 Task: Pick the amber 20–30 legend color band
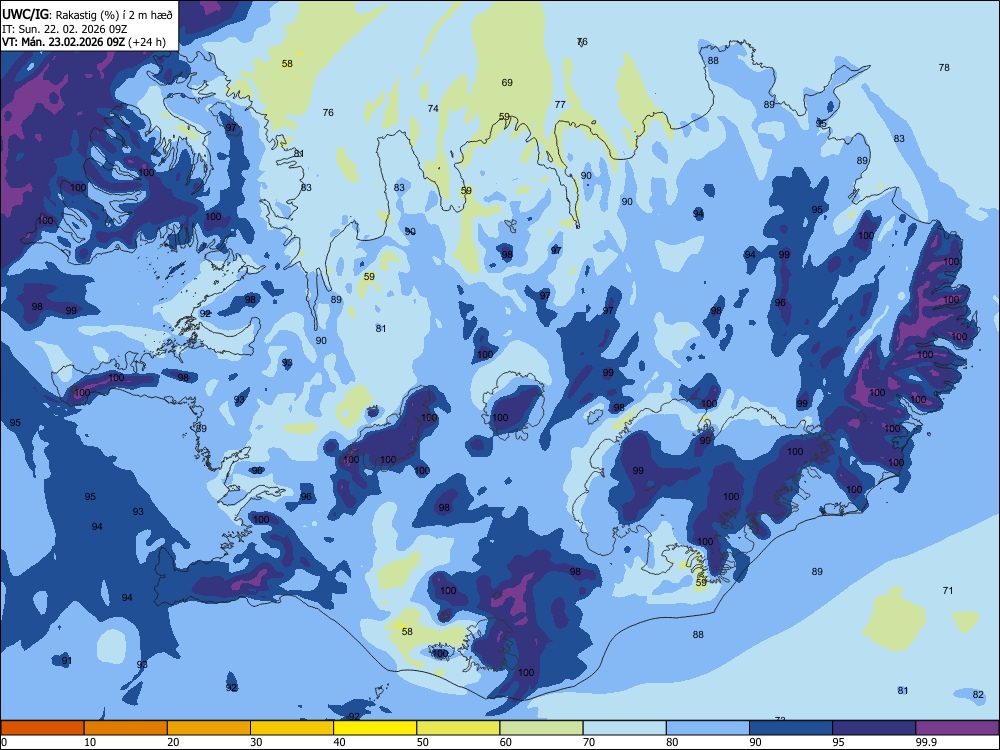click(x=209, y=728)
